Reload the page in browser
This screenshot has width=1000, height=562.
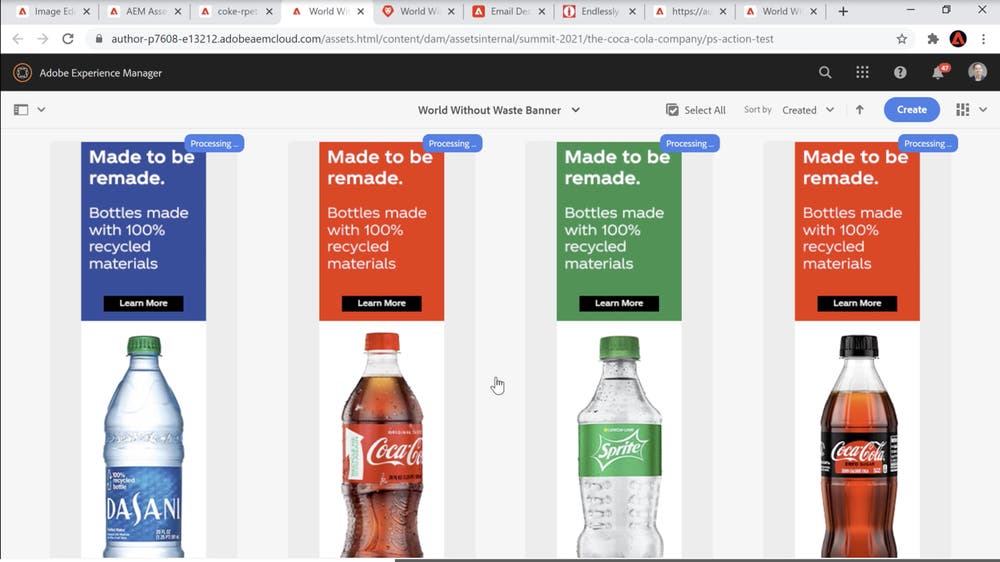(x=68, y=39)
